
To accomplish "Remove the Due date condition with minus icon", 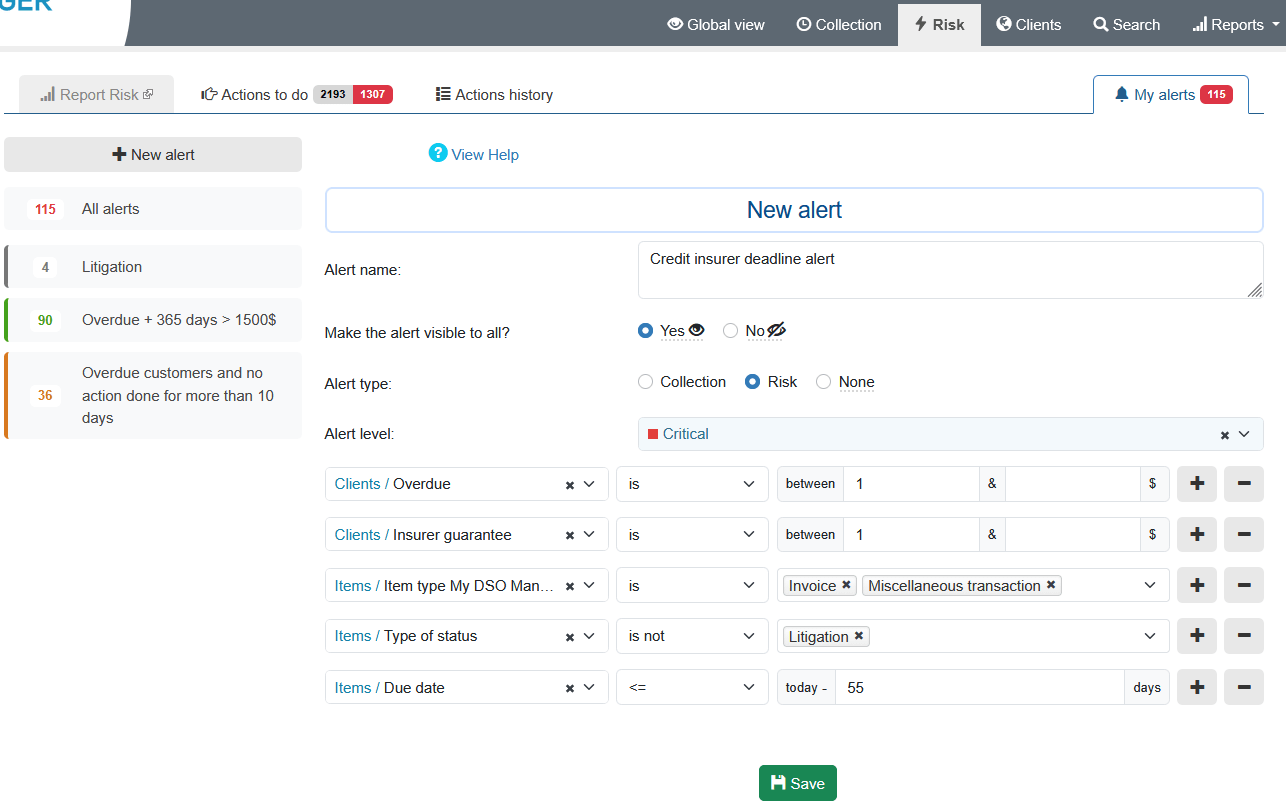I will click(x=1244, y=687).
